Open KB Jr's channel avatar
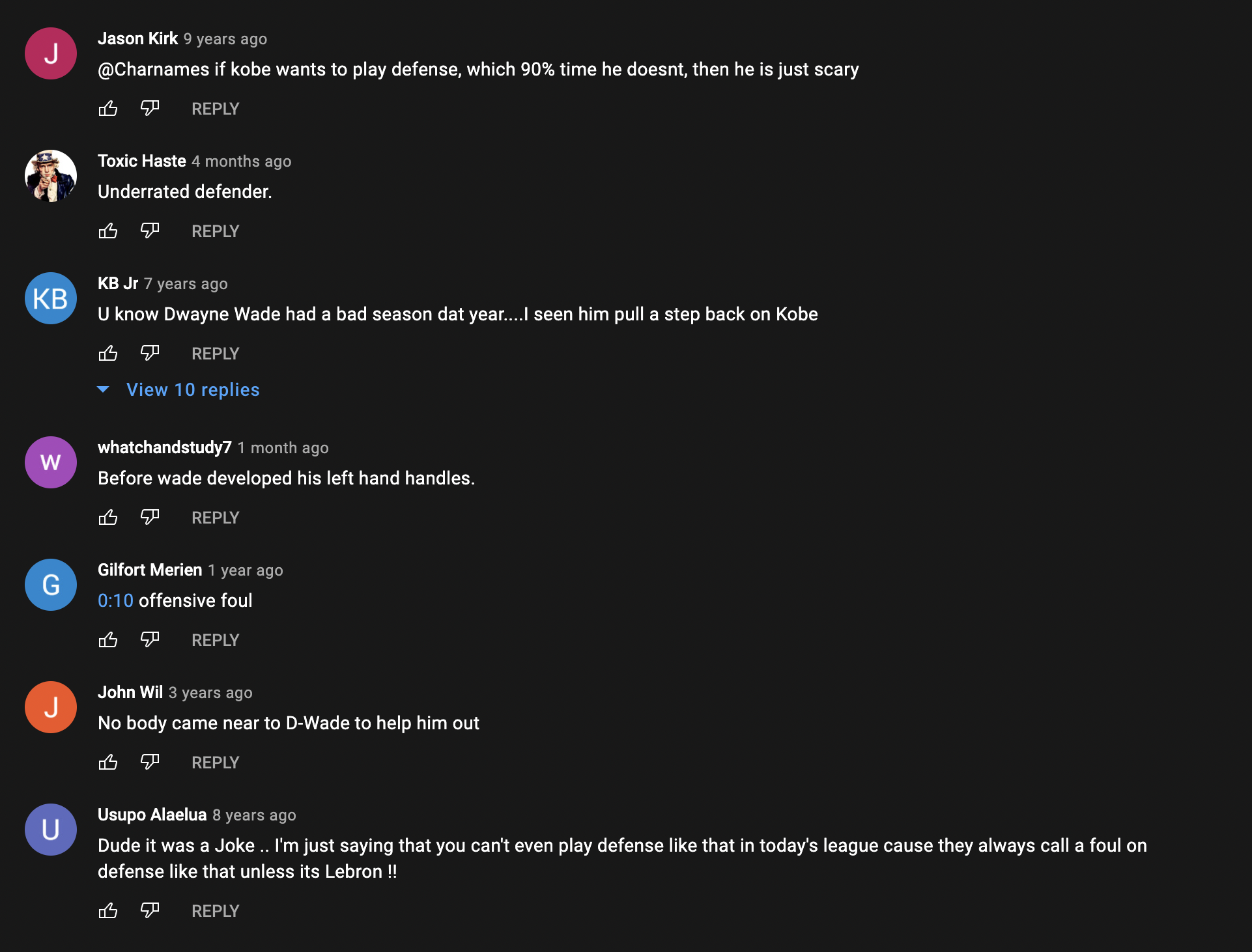 click(51, 298)
